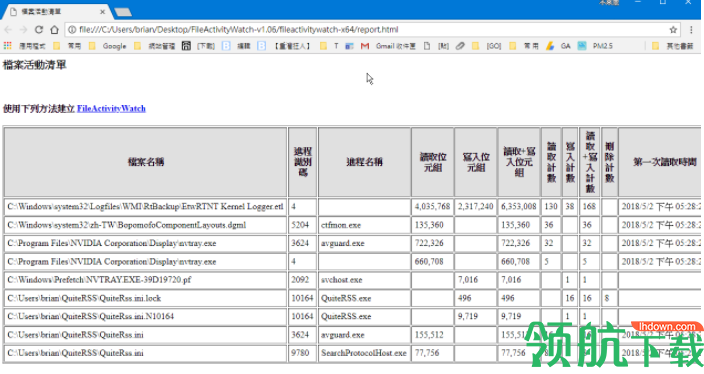Open the Apps grid shortcut in bookmarks bar
The height and width of the screenshot is (374, 704).
click(x=7, y=46)
